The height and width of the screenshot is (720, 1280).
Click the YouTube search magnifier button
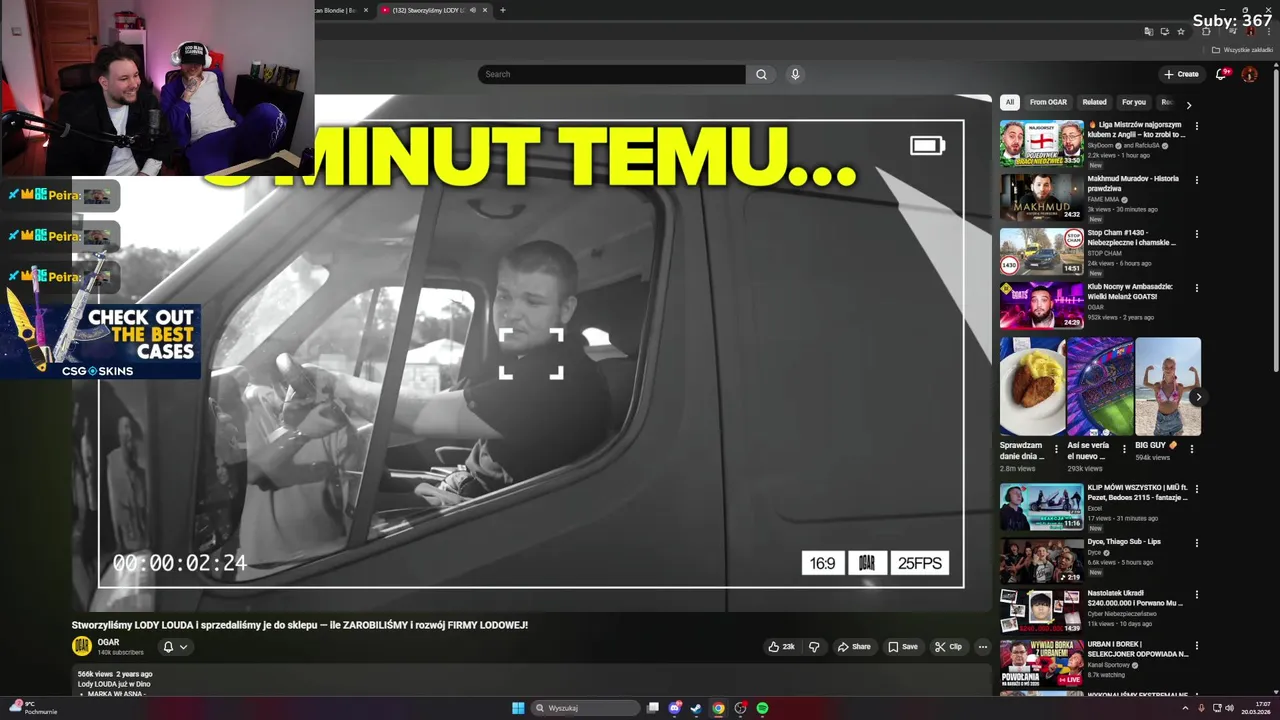pos(761,74)
